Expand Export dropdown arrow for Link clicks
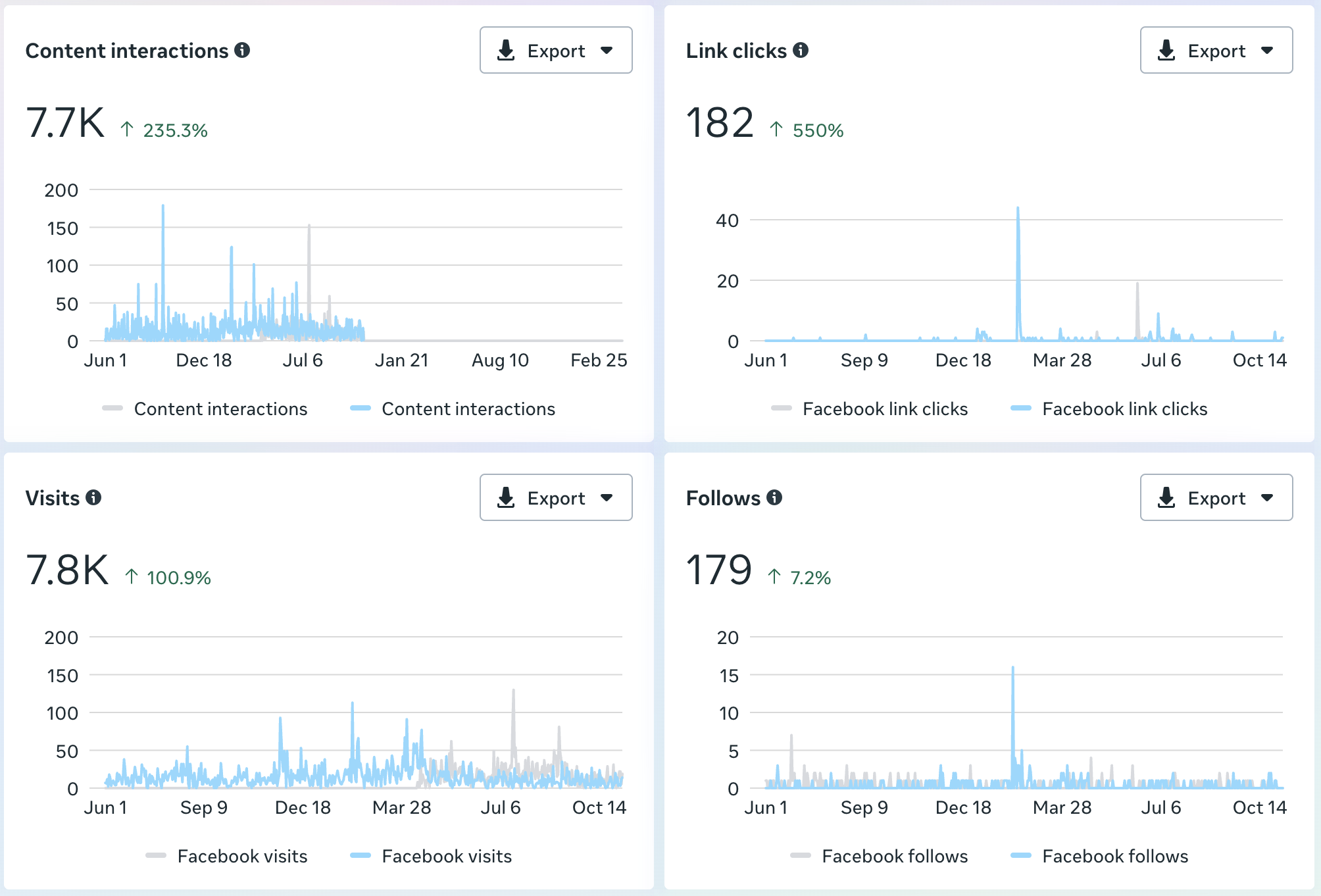 tap(1267, 50)
